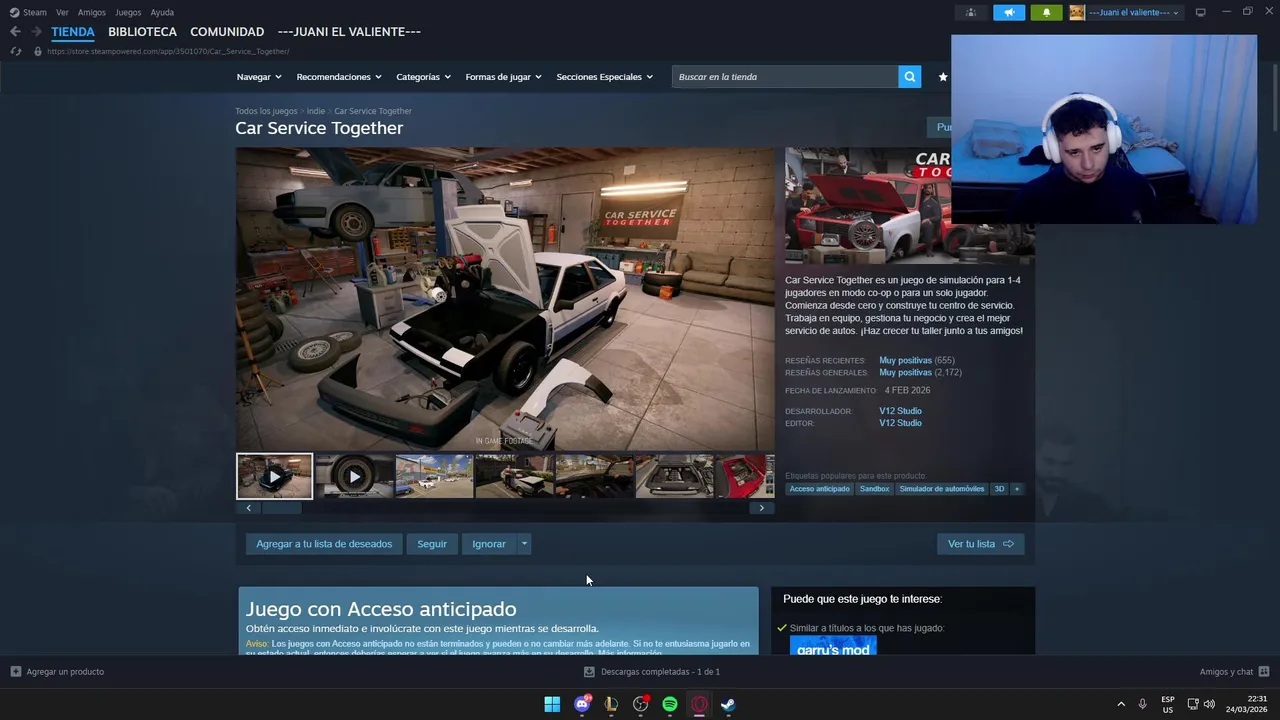Click the Indie breadcrumb link
Screen dimensions: 1280x720
point(316,111)
